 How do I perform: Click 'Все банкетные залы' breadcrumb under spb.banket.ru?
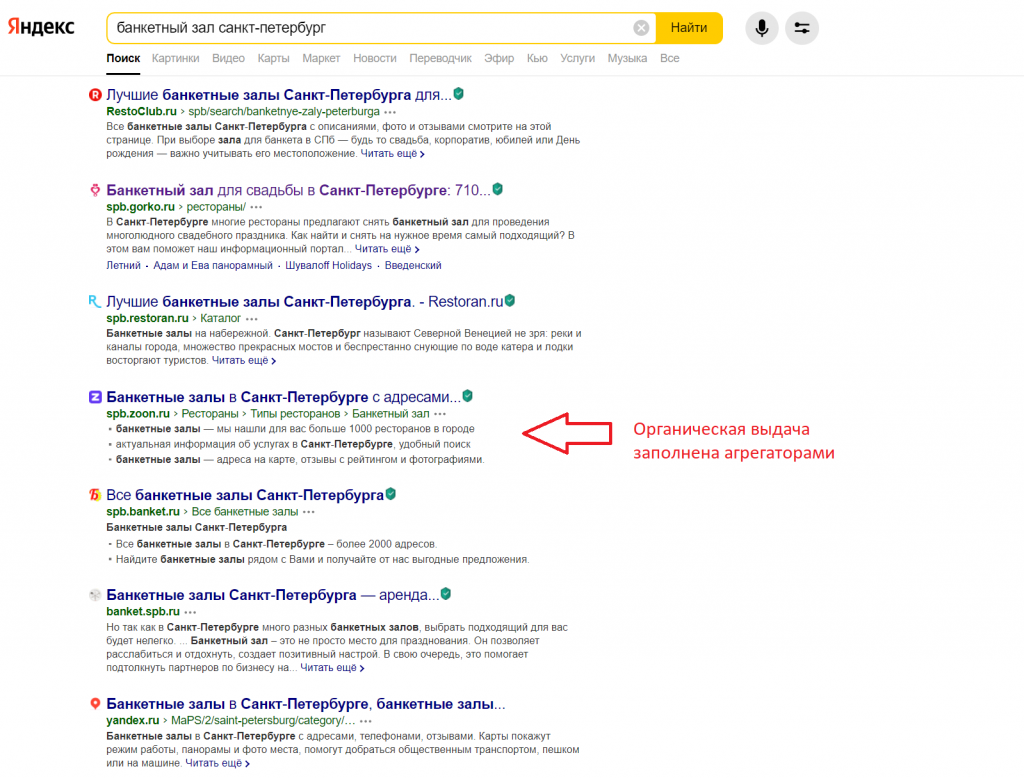point(245,511)
